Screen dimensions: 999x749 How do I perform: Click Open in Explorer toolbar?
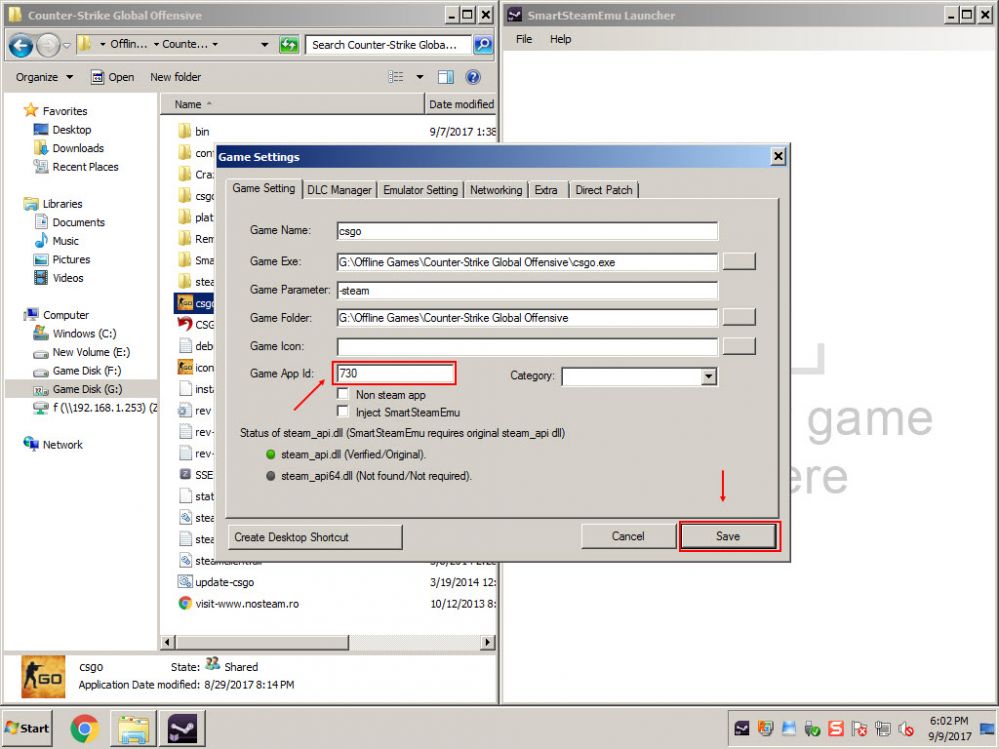click(113, 77)
